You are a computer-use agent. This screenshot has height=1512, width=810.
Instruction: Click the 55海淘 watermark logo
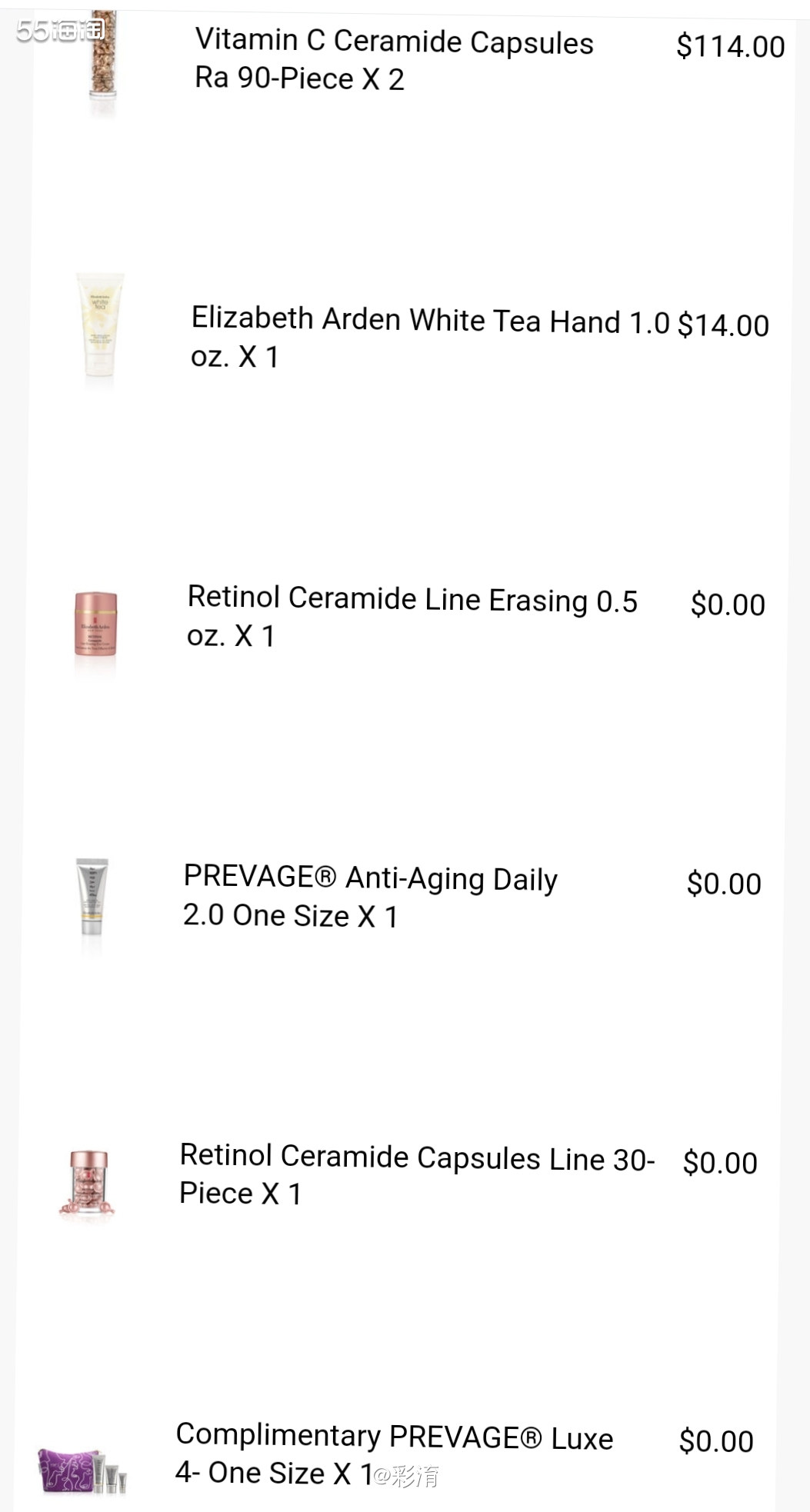pyautogui.click(x=60, y=30)
